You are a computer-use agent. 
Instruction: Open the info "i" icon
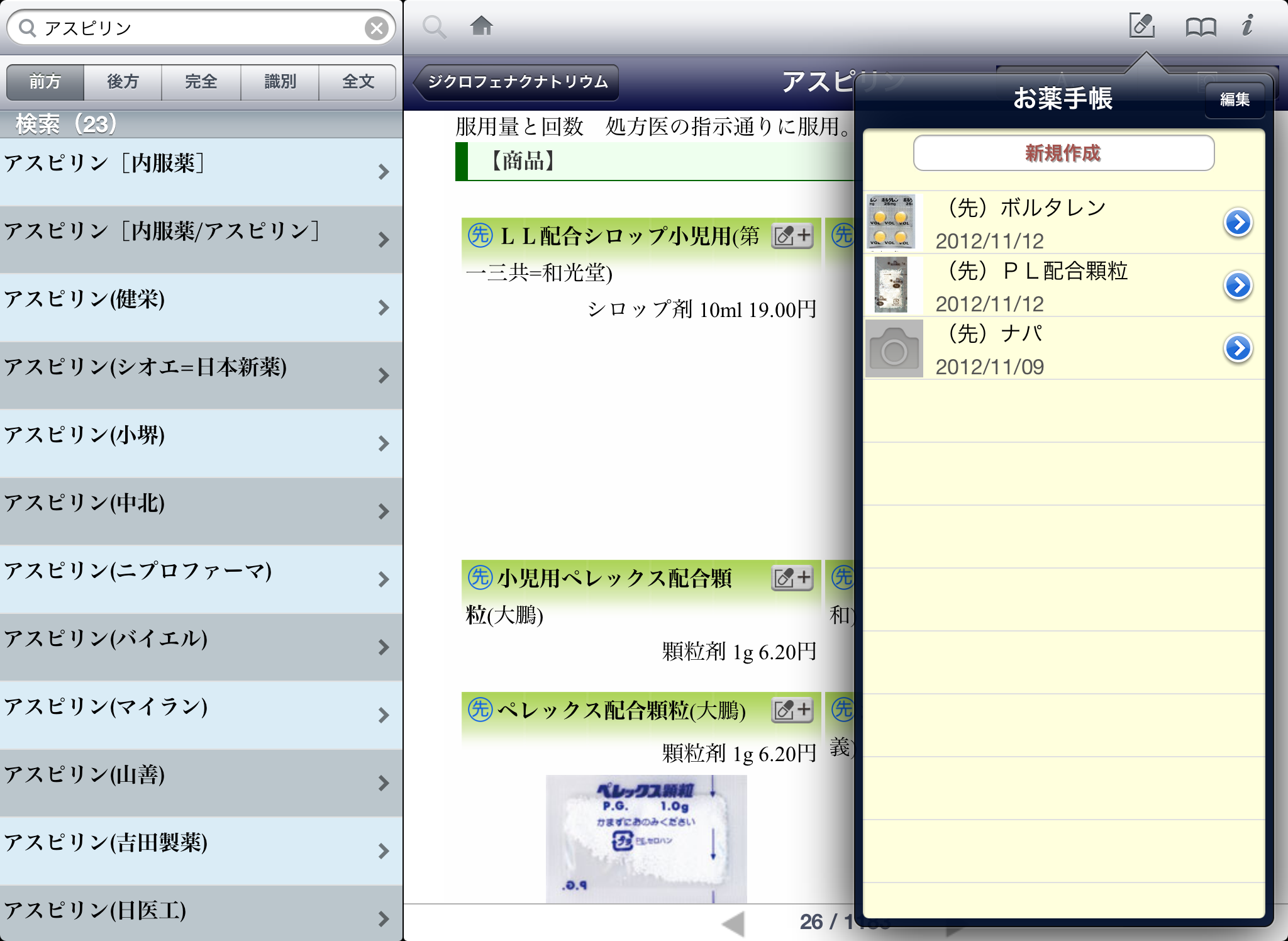(1247, 26)
